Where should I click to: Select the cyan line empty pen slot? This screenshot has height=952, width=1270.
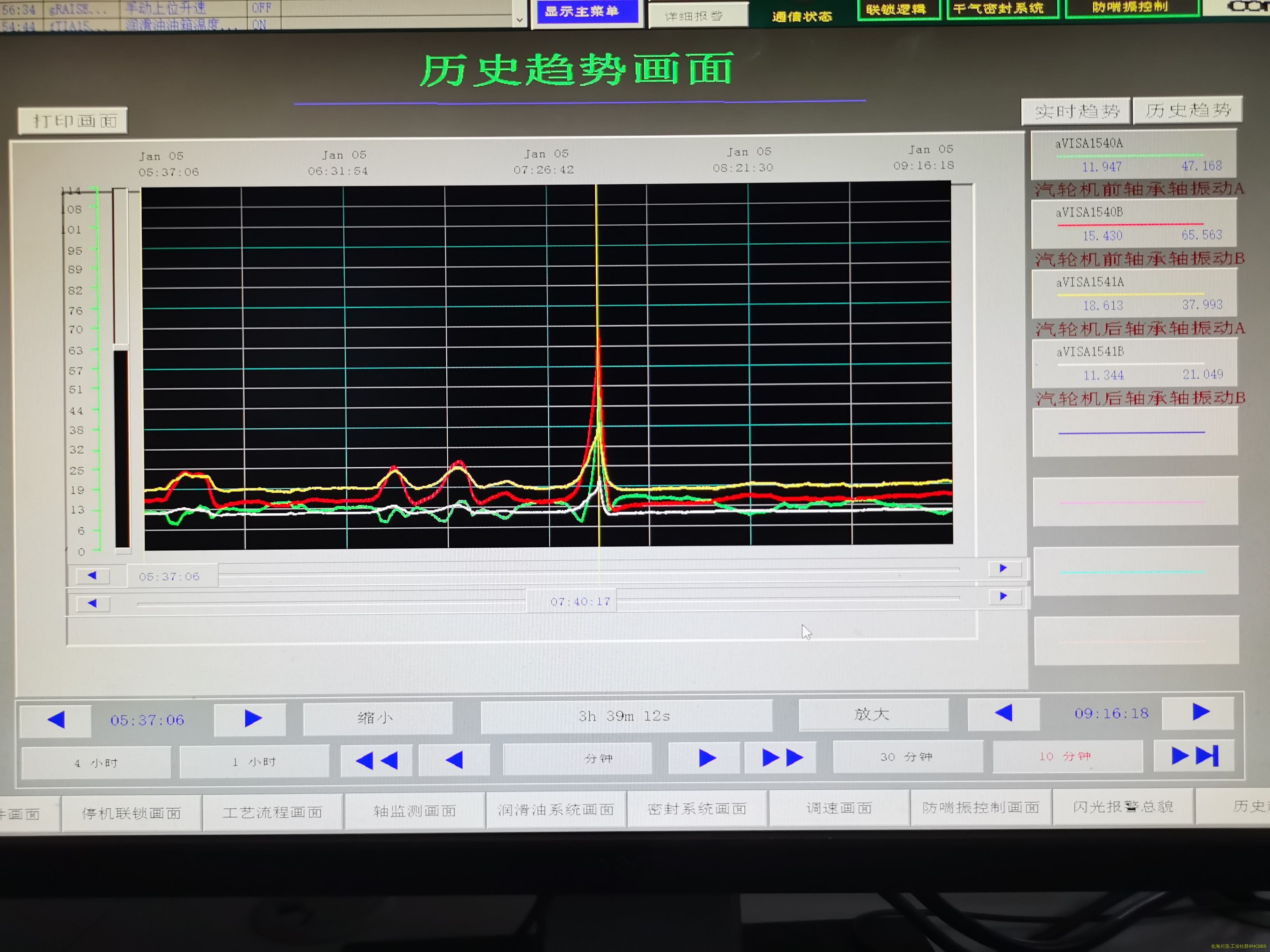[1136, 572]
